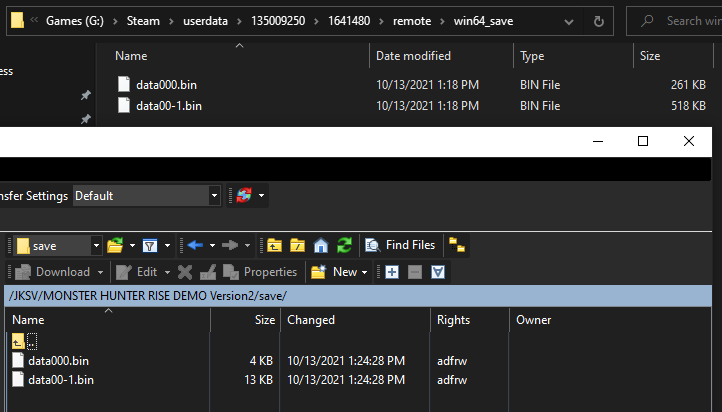
Task: Sort remote files by Size column
Action: coord(265,320)
